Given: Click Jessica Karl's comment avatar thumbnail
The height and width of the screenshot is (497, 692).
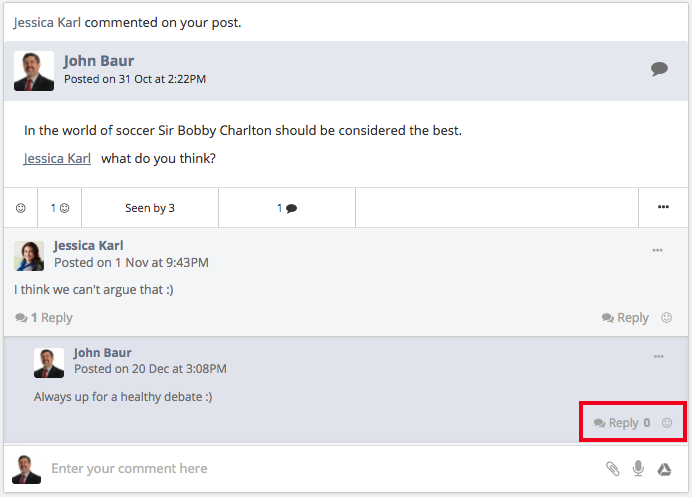Looking at the screenshot, I should pyautogui.click(x=29, y=256).
